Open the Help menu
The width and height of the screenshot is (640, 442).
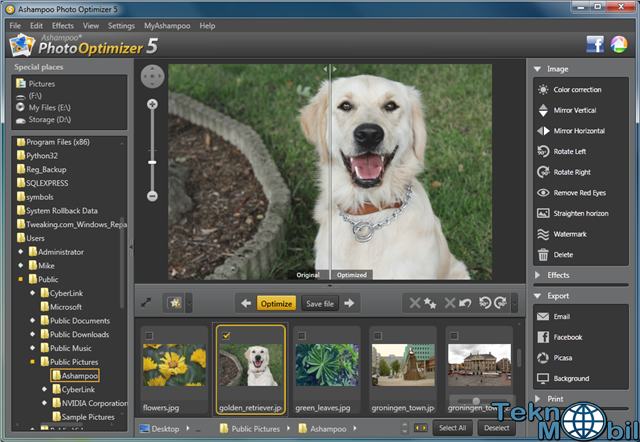[207, 26]
